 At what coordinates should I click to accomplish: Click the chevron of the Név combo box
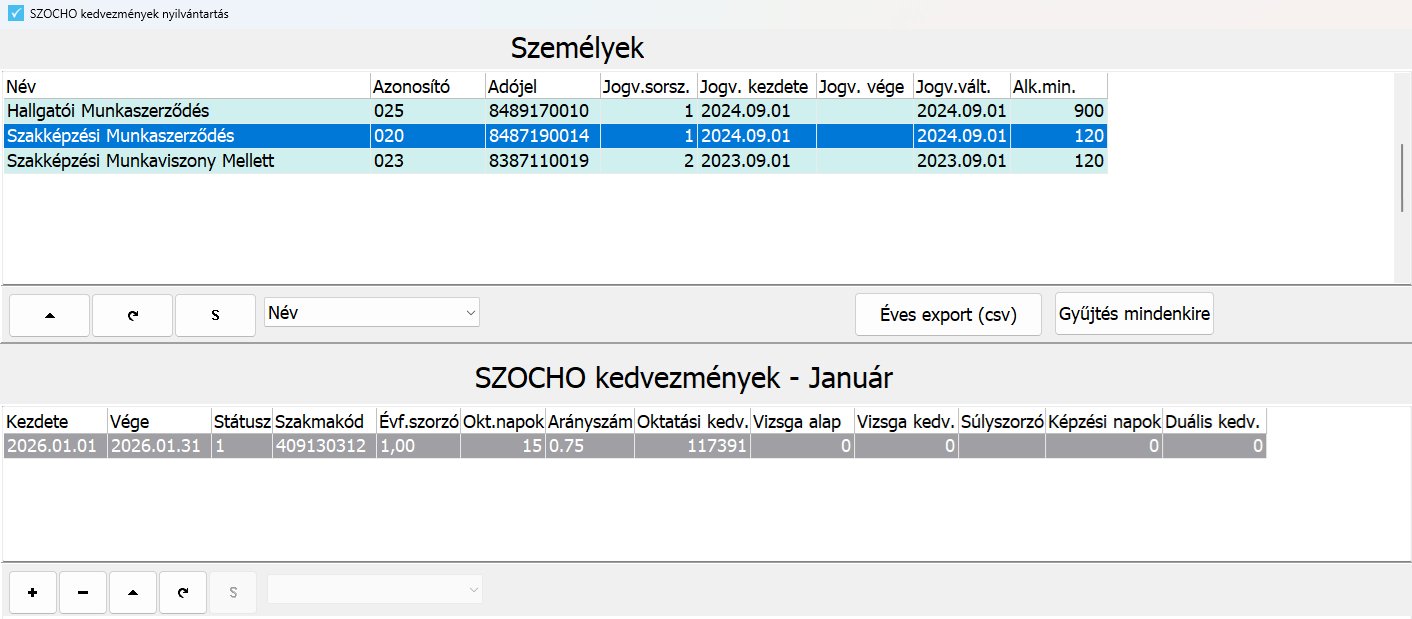(468, 311)
